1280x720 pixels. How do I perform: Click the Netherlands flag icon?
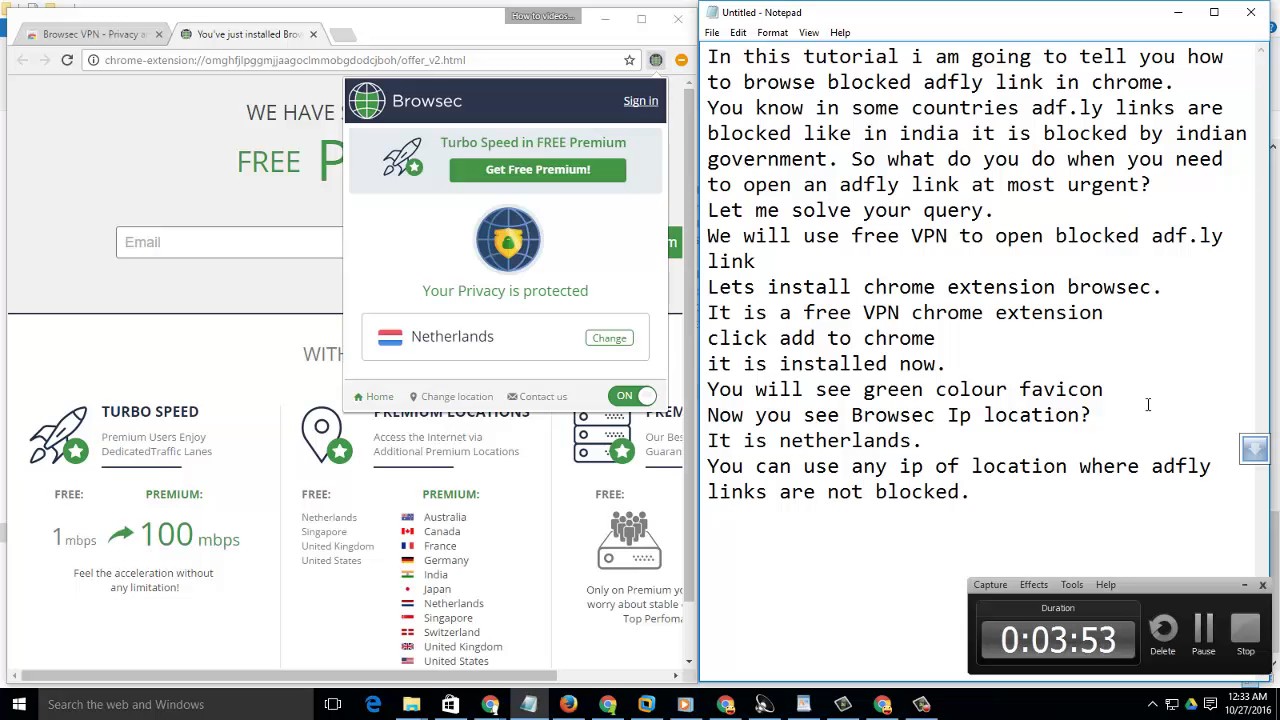click(390, 337)
